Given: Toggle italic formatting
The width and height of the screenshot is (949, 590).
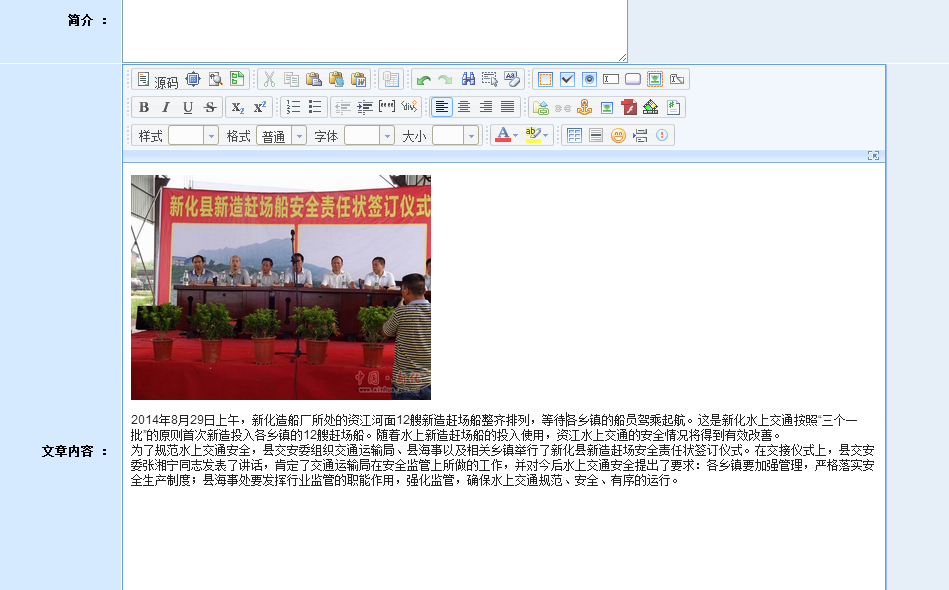Looking at the screenshot, I should 165,108.
